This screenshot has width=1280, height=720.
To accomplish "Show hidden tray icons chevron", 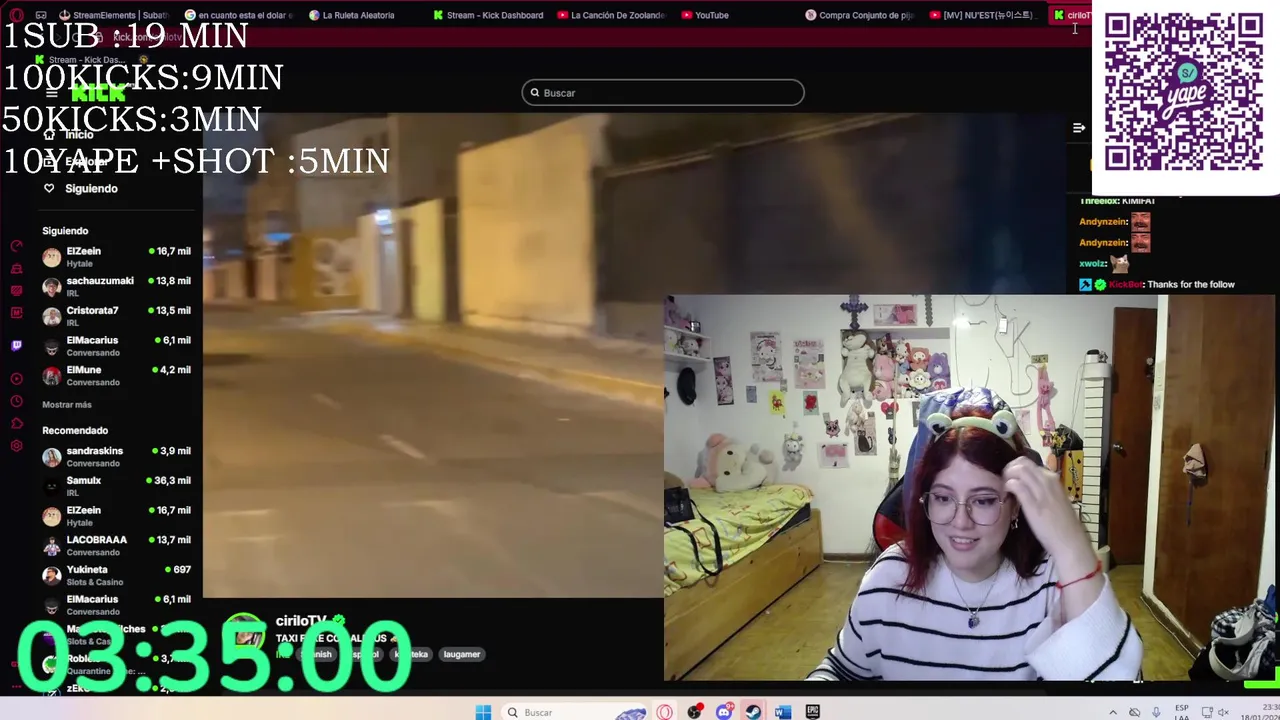I will tap(1112, 712).
